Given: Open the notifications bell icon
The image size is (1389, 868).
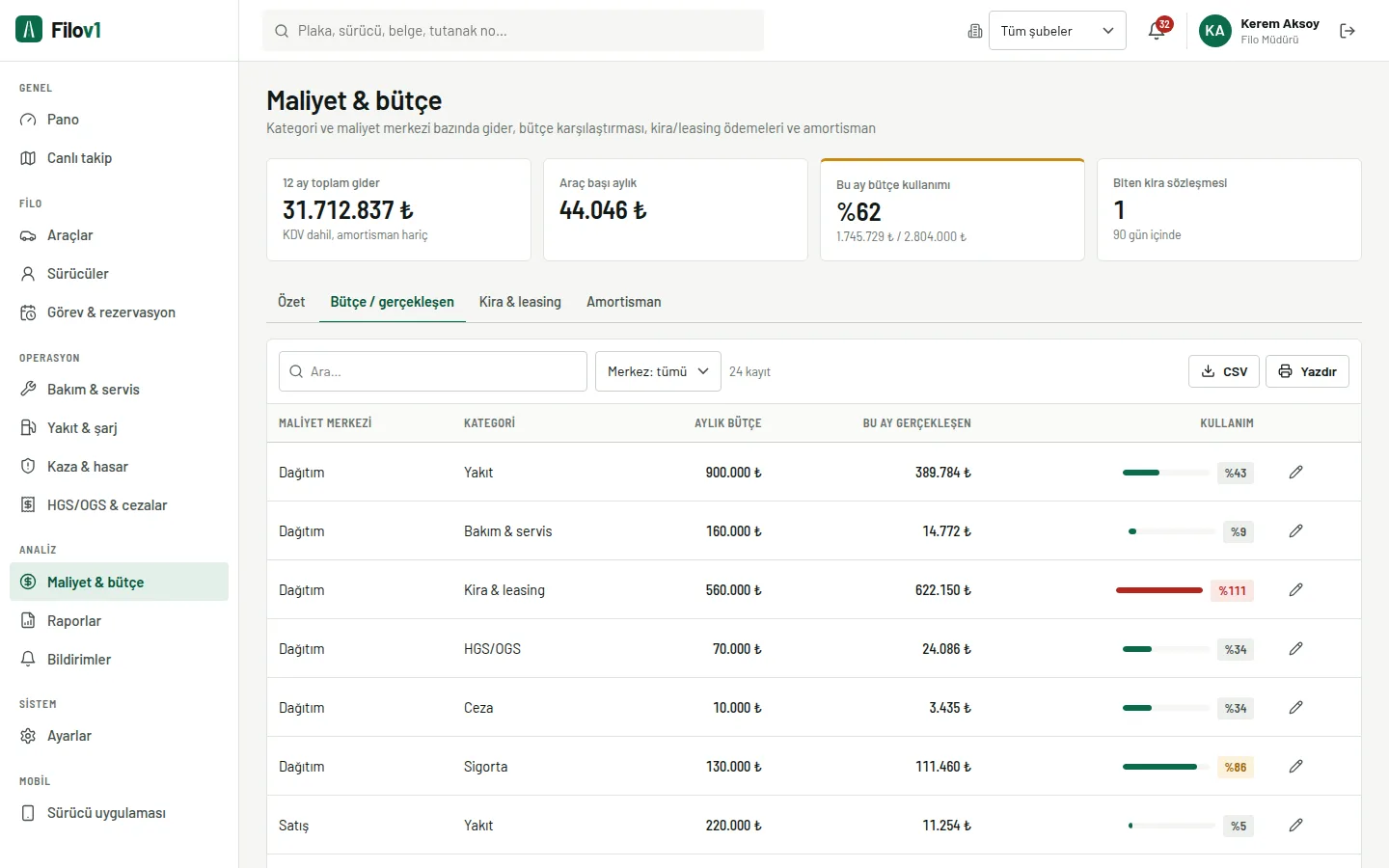Looking at the screenshot, I should [1157, 31].
